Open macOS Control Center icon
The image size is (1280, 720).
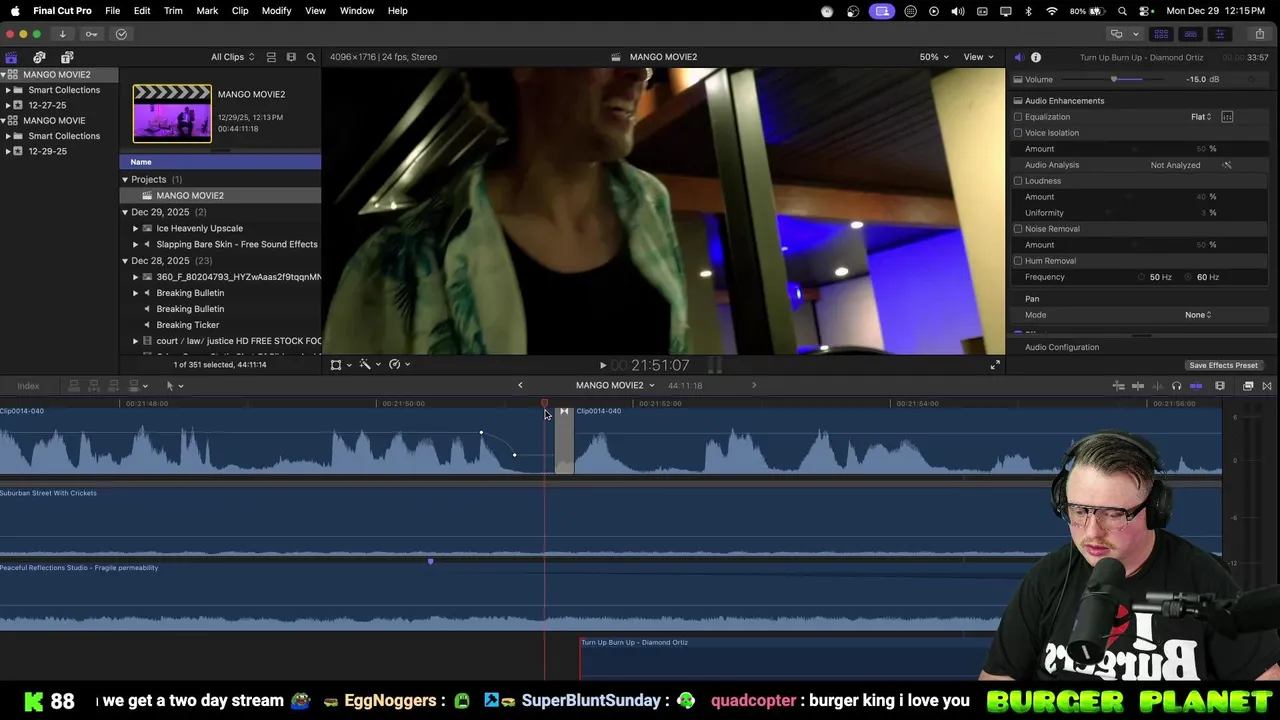pyautogui.click(x=1143, y=10)
